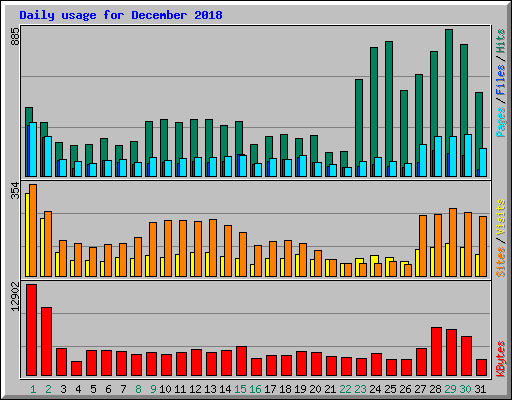Click day label 12 on the x-axis
This screenshot has height=400, width=512.
click(x=195, y=389)
